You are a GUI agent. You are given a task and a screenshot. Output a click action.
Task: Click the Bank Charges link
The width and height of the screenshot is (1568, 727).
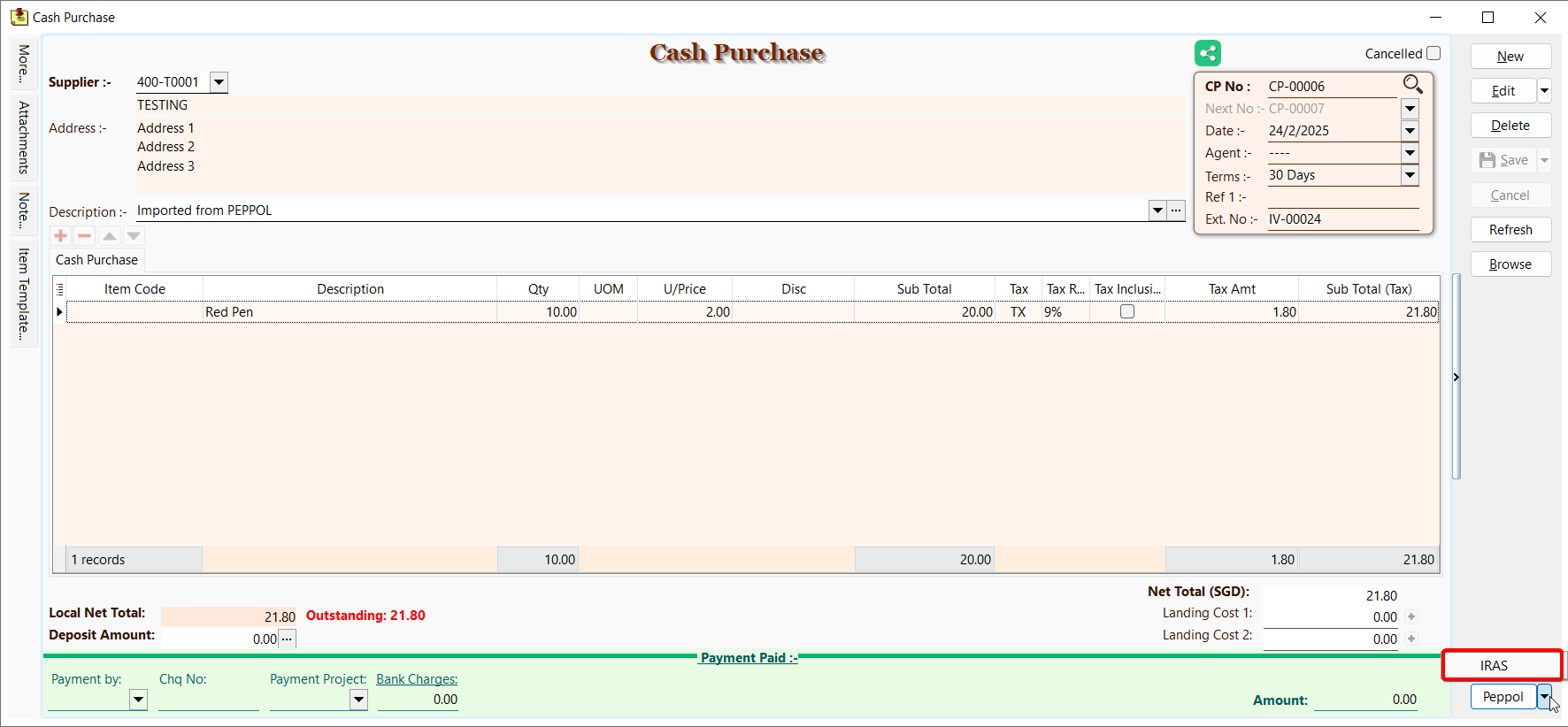417,679
